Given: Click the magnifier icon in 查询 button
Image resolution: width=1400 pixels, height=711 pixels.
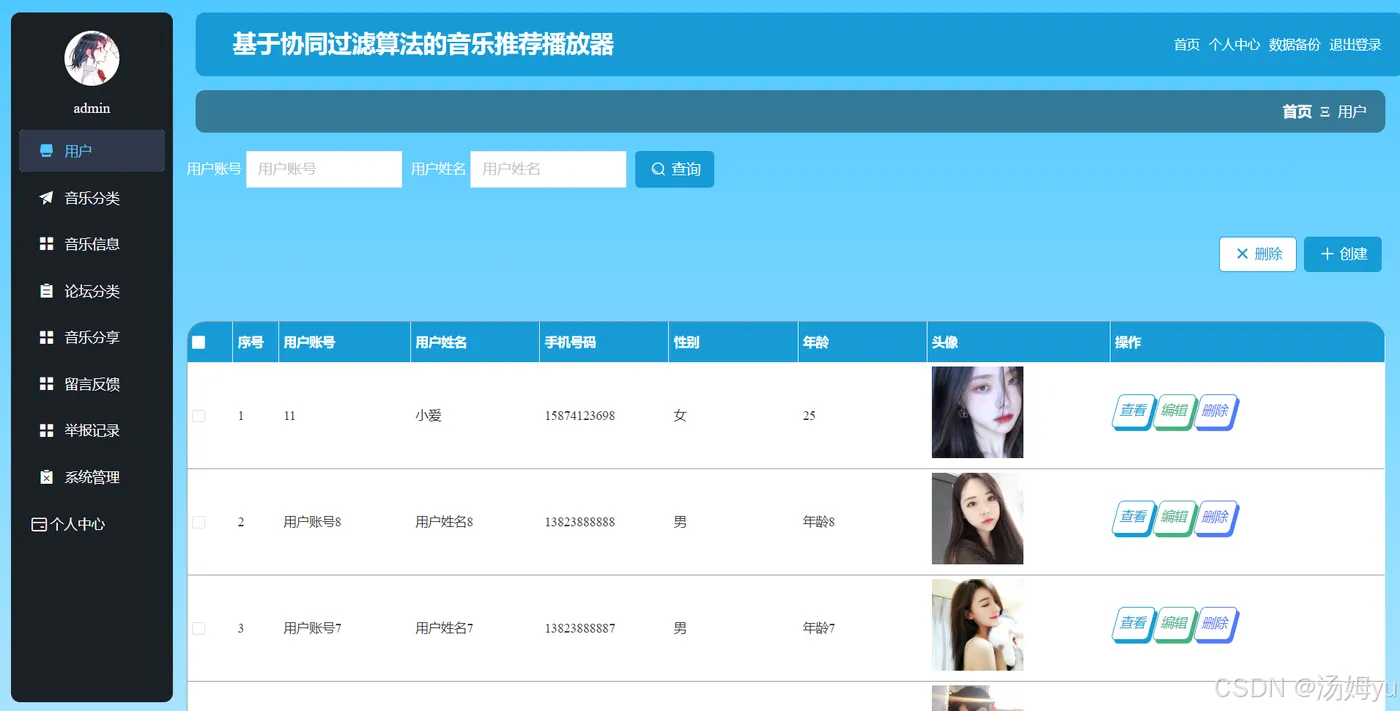Looking at the screenshot, I should coord(658,169).
